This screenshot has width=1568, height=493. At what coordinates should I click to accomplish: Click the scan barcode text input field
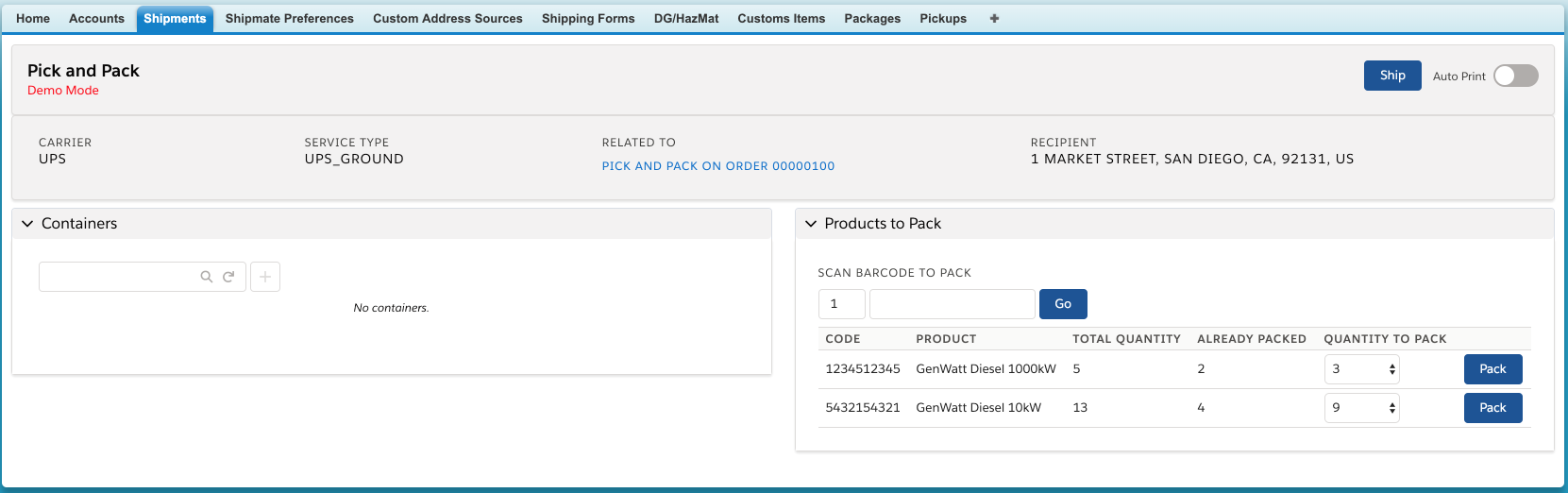click(953, 304)
